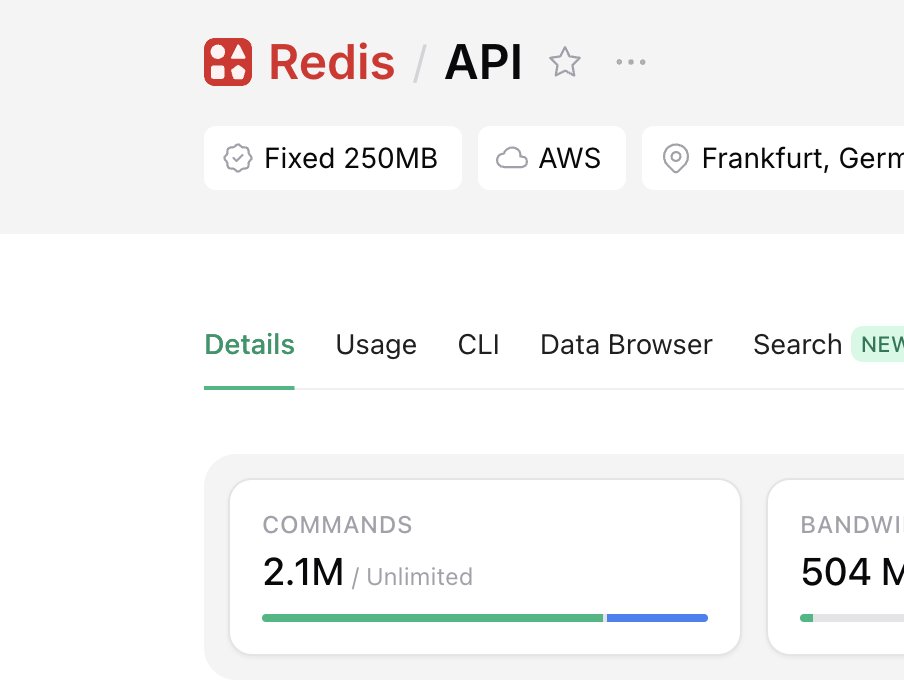Click the 2.1M commands value
Image resolution: width=904 pixels, height=694 pixels.
tap(303, 572)
